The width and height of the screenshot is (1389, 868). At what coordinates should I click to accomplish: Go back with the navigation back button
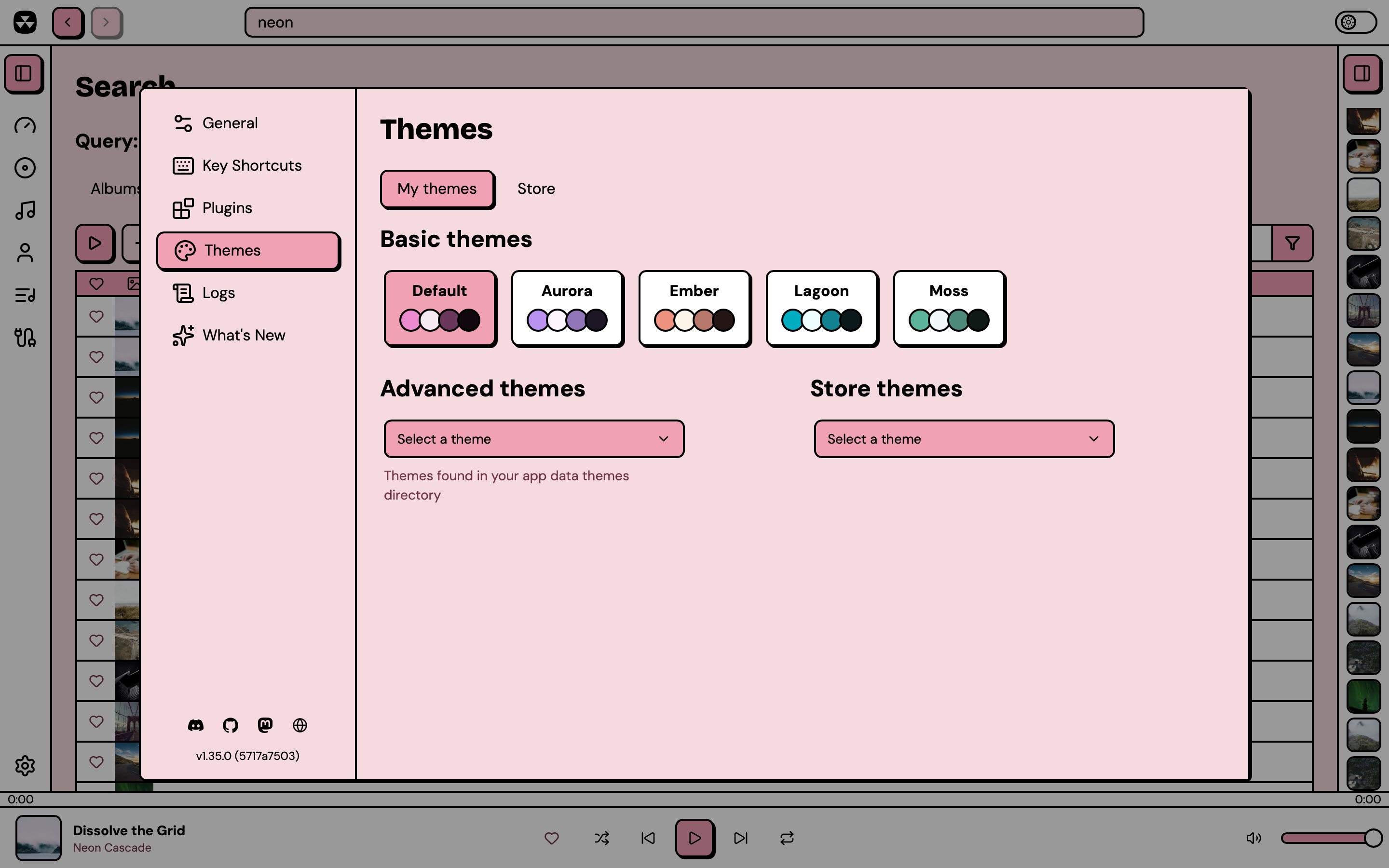pos(68,22)
